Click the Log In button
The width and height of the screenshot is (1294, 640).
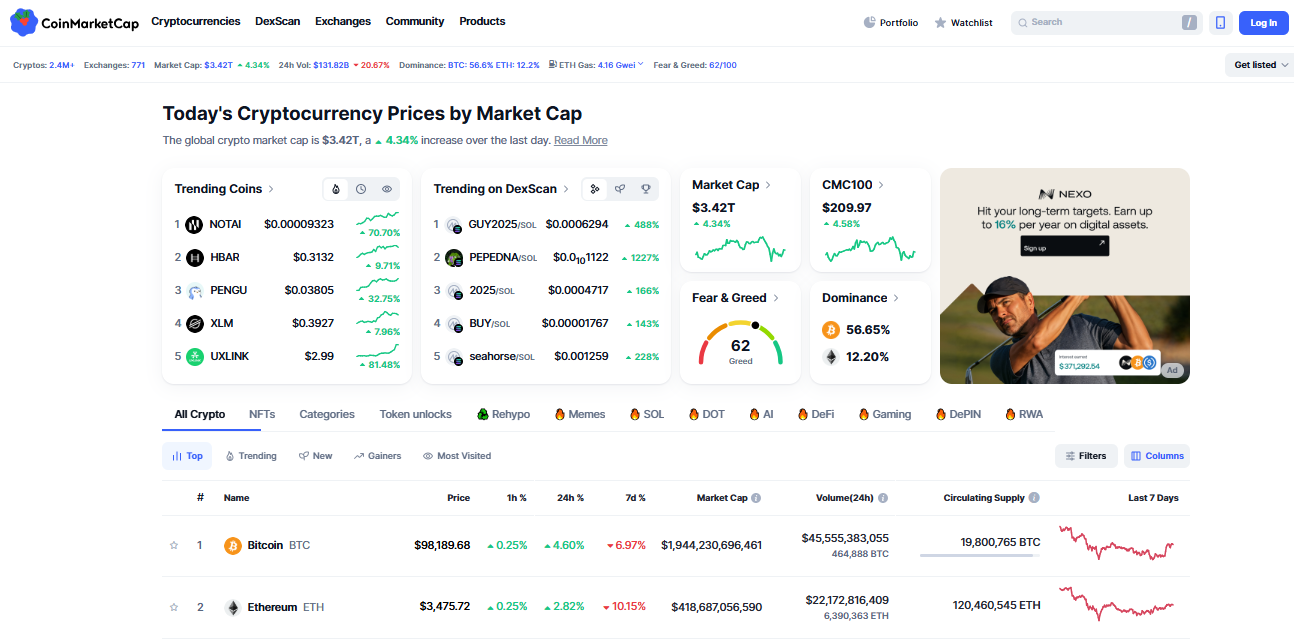tap(1263, 23)
